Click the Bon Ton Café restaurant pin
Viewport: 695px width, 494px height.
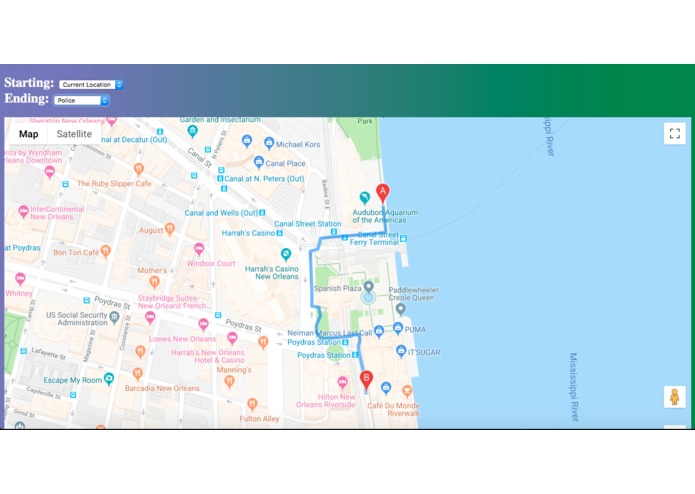coord(105,251)
